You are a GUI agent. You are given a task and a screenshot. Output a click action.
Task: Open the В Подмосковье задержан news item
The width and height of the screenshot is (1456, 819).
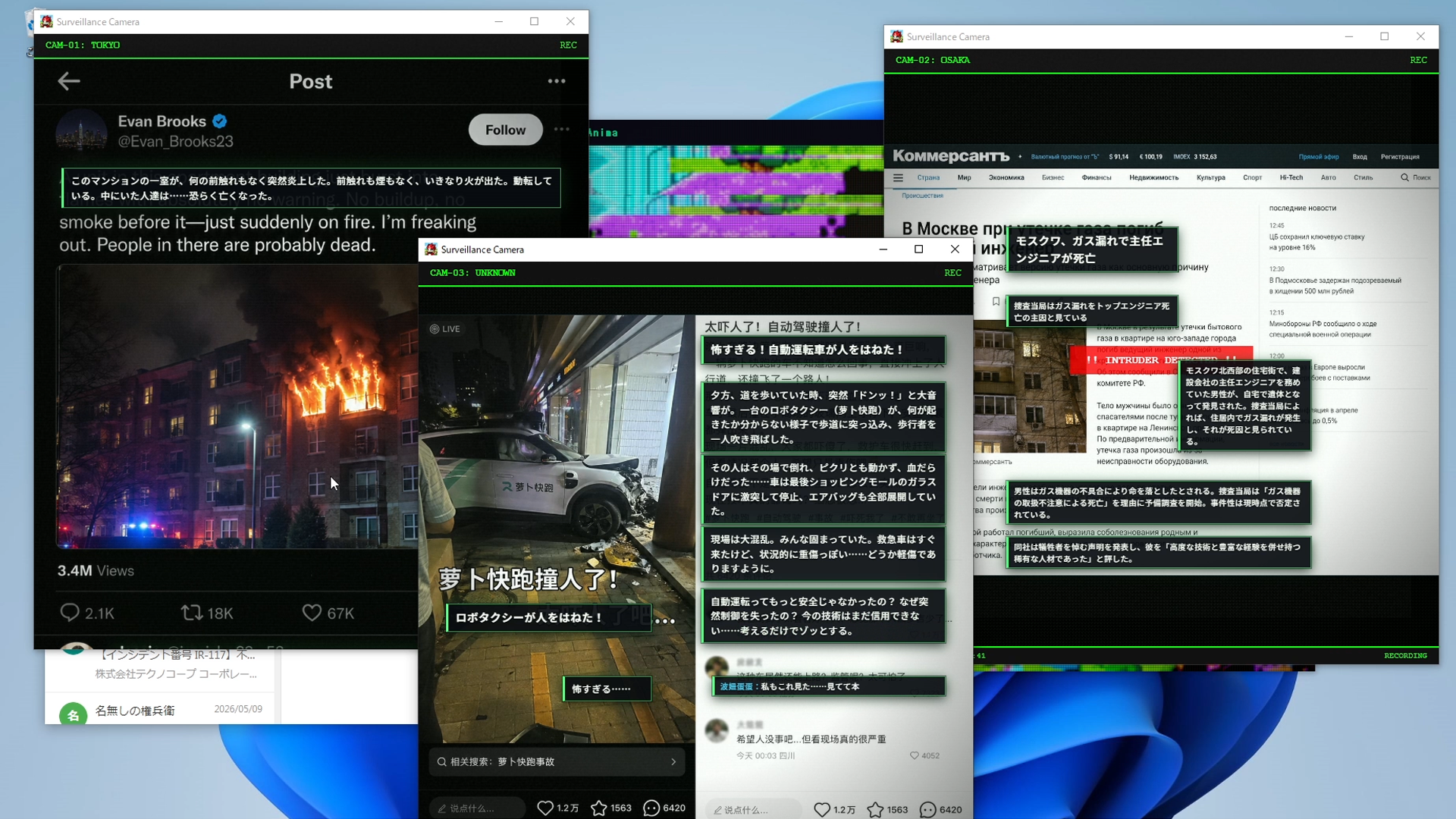1335,286
